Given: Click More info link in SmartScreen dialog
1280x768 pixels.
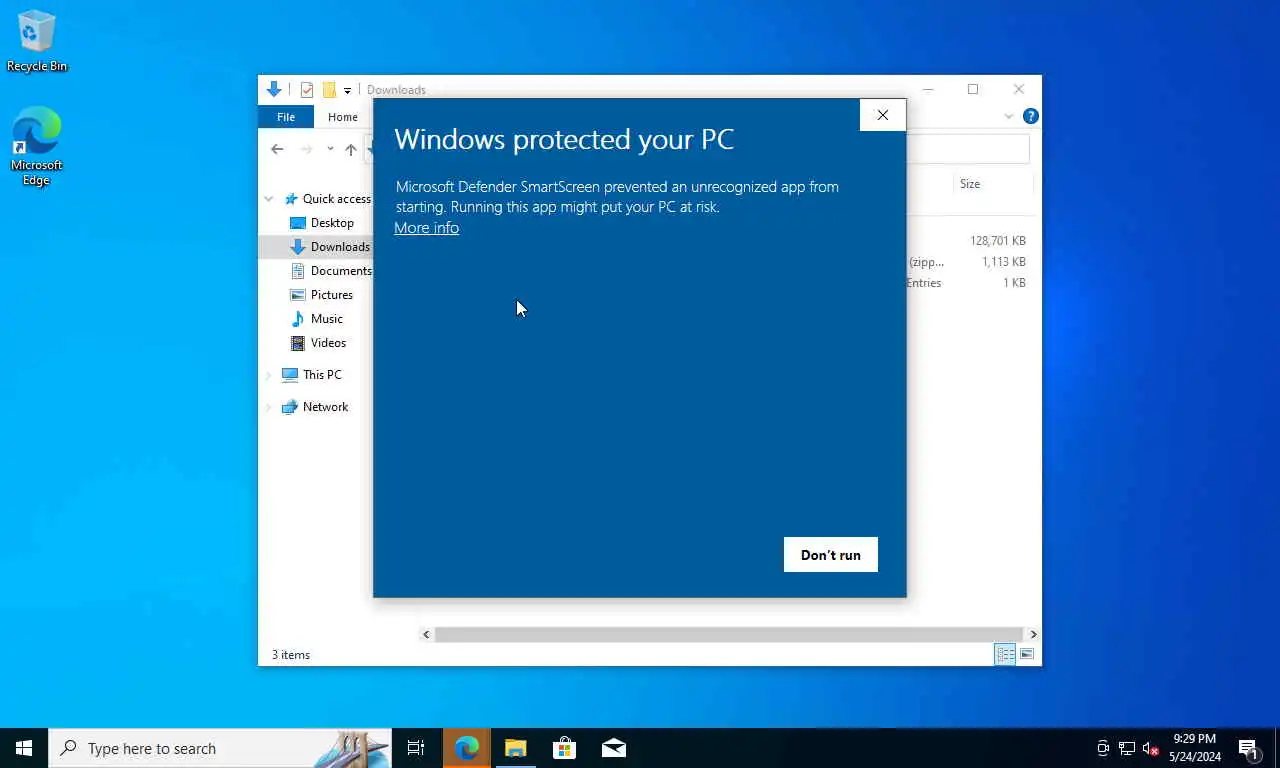Looking at the screenshot, I should coord(426,228).
